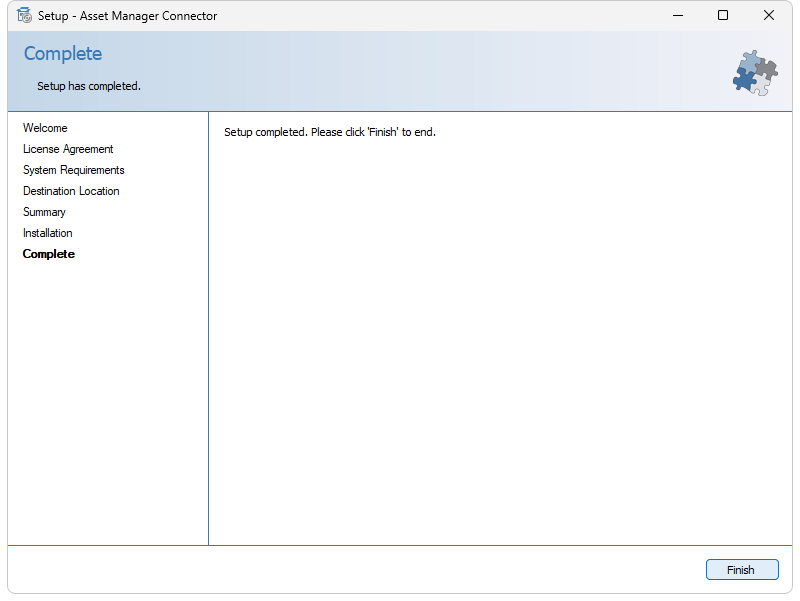Click the 'Setup completed. Please click Finish' message

click(330, 132)
